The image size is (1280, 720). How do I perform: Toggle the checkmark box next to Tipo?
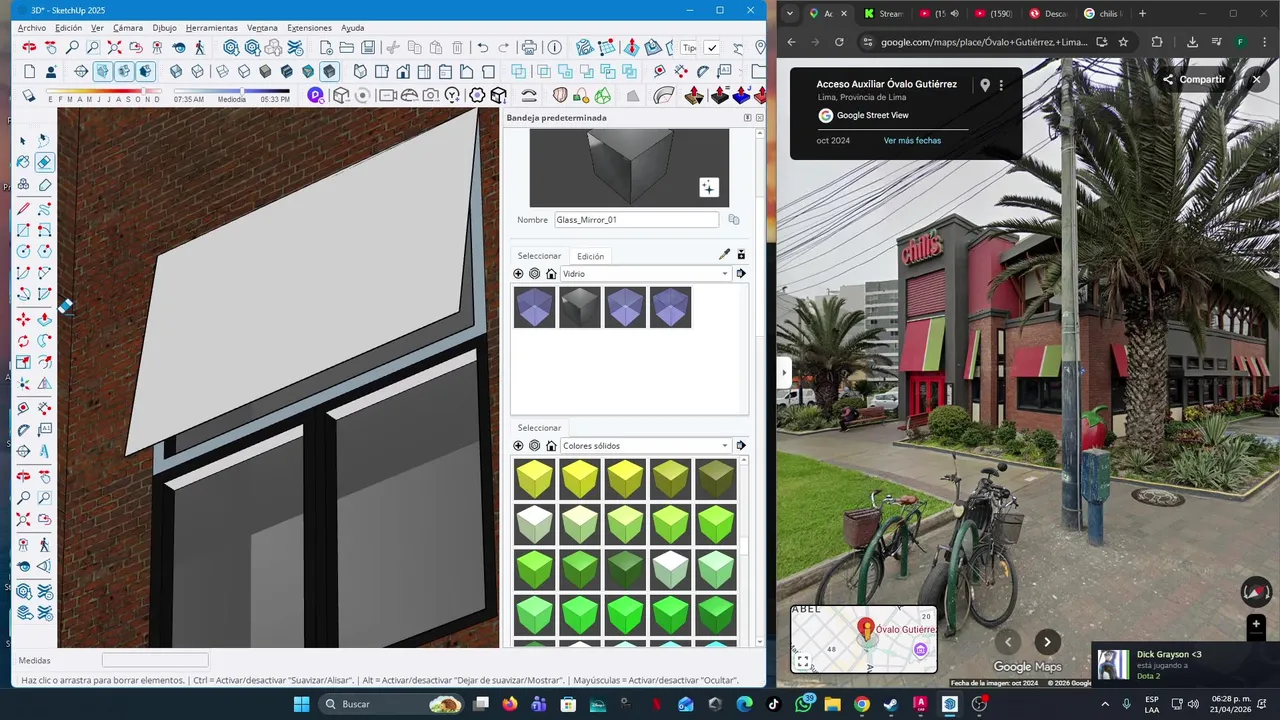pos(711,47)
